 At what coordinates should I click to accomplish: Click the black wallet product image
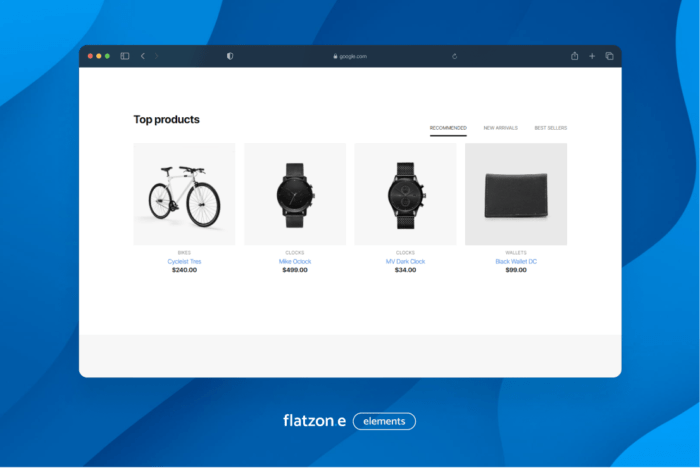(516, 194)
